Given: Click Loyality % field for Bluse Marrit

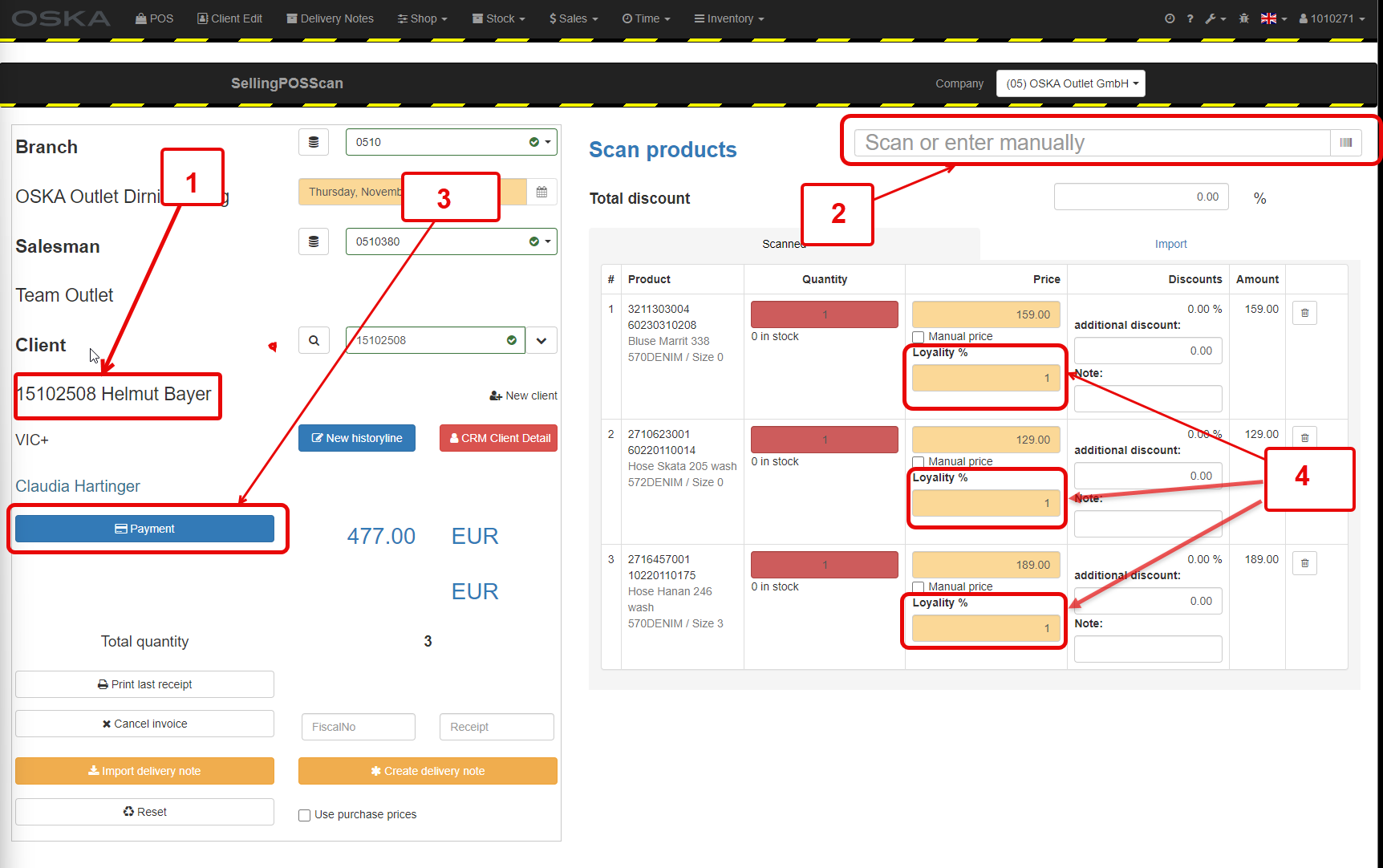Looking at the screenshot, I should (x=986, y=378).
